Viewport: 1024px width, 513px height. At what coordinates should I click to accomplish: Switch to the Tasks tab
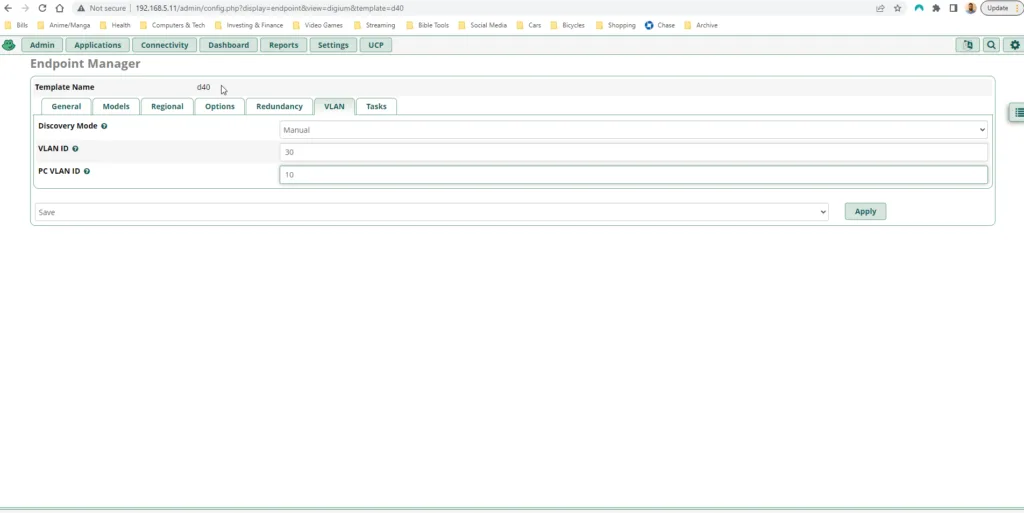(x=376, y=106)
